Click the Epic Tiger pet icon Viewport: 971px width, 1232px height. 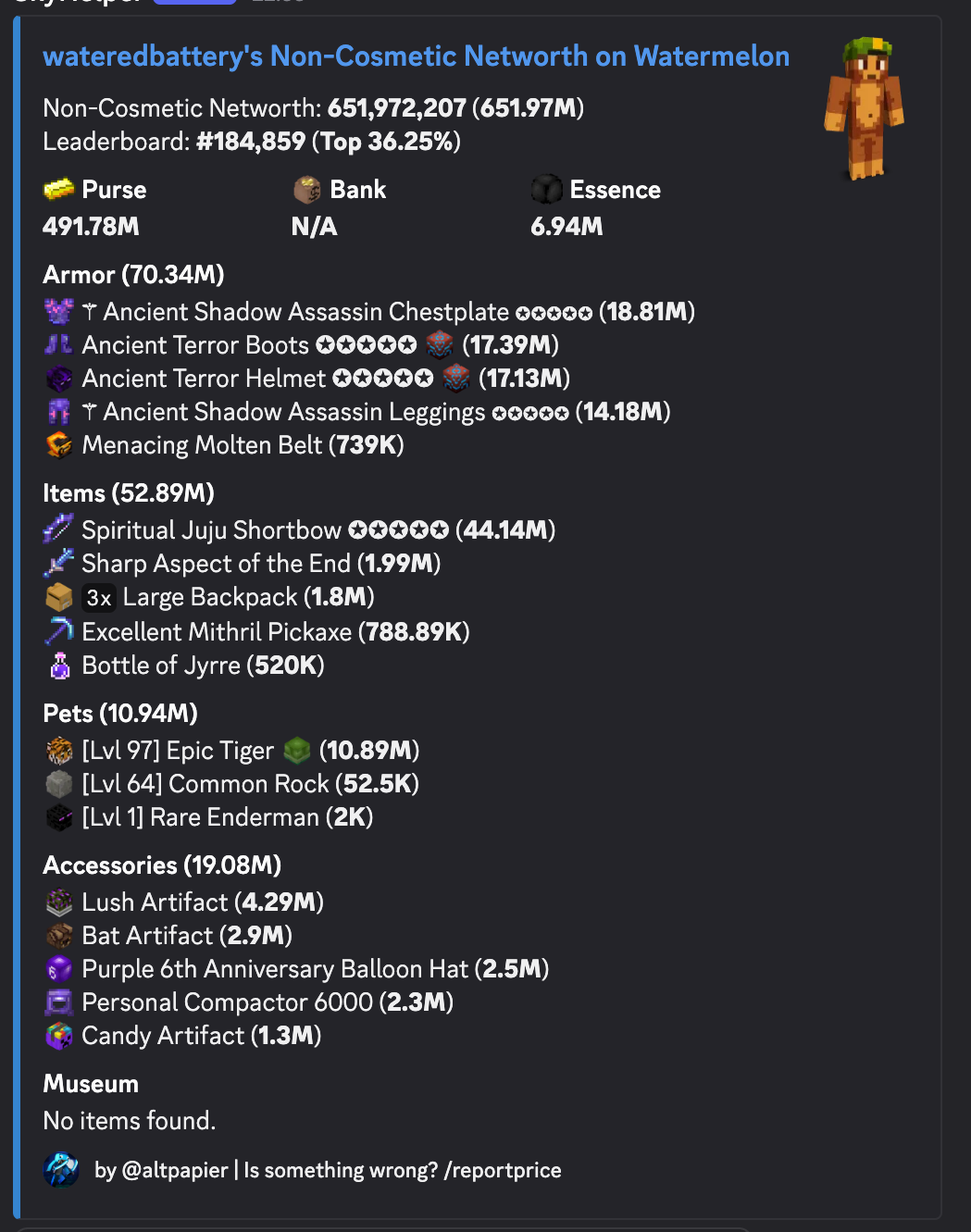point(58,750)
